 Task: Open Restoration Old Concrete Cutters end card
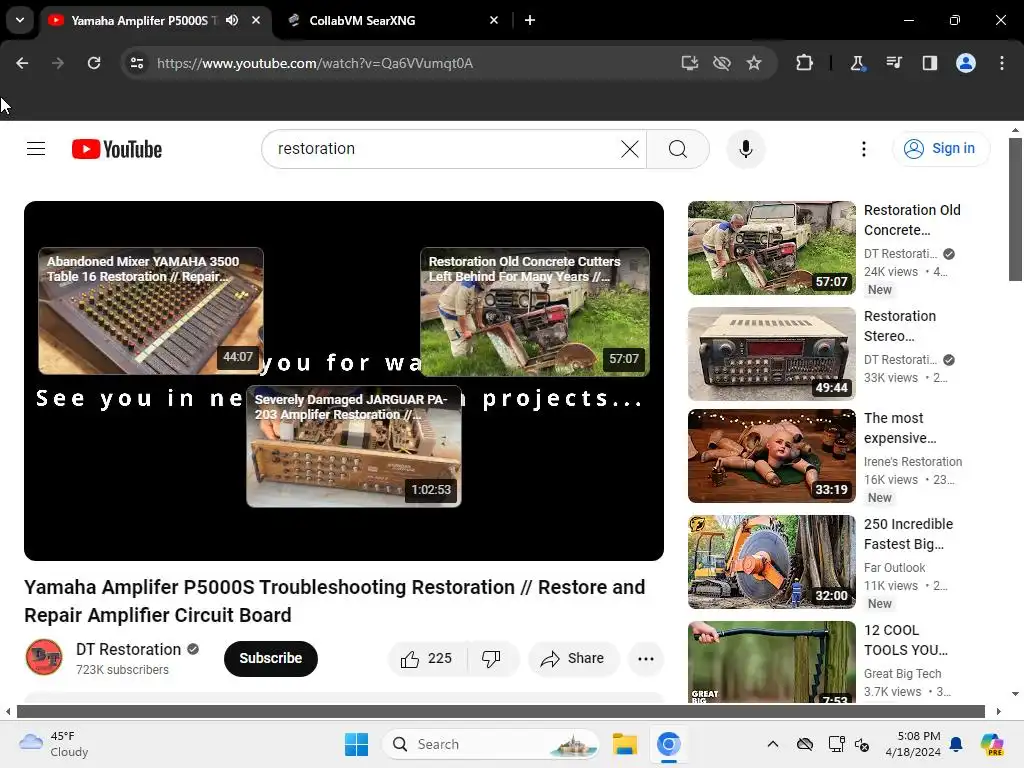(x=535, y=312)
